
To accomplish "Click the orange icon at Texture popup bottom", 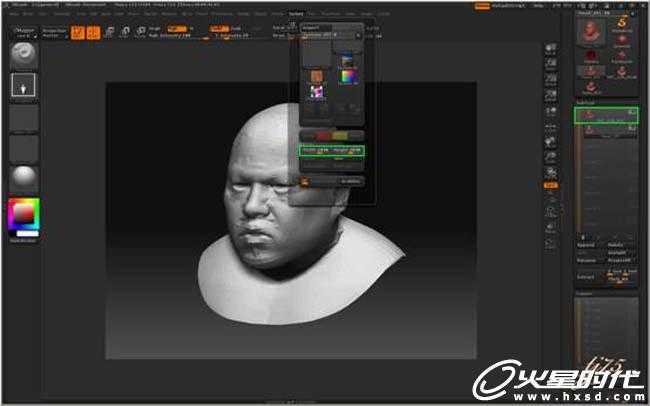I will (305, 181).
